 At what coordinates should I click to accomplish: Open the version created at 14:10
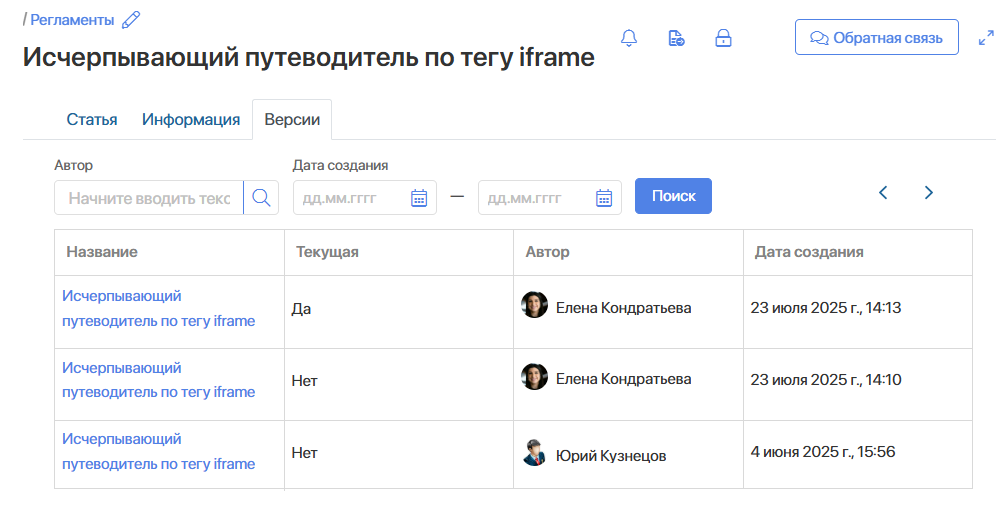click(x=158, y=380)
